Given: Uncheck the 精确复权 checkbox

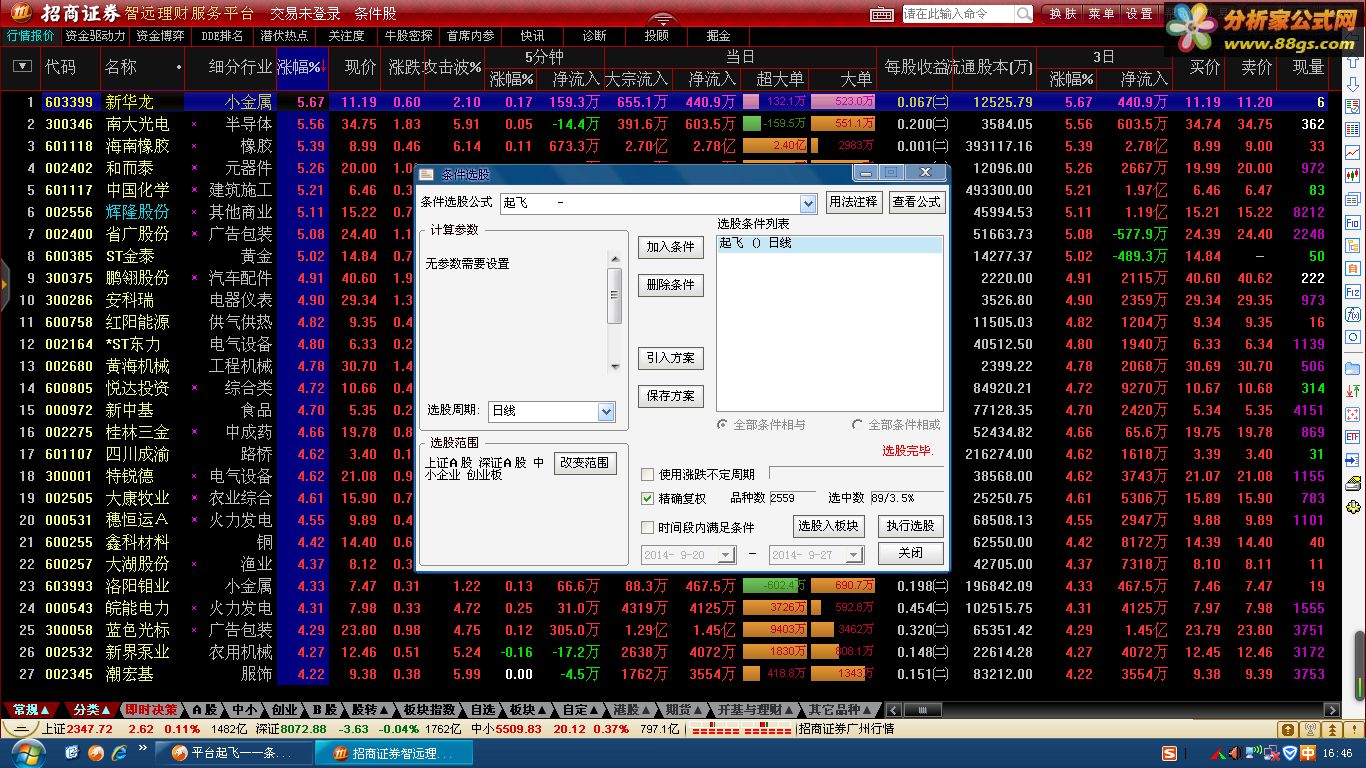Looking at the screenshot, I should click(647, 498).
